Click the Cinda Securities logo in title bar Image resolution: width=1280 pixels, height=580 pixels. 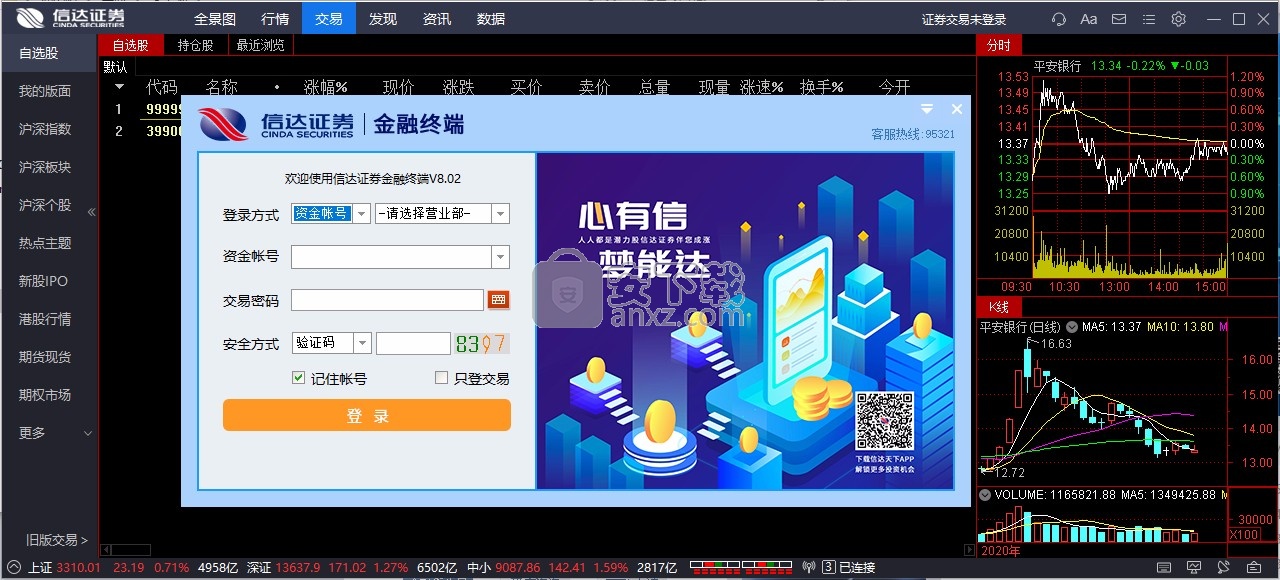pos(70,19)
